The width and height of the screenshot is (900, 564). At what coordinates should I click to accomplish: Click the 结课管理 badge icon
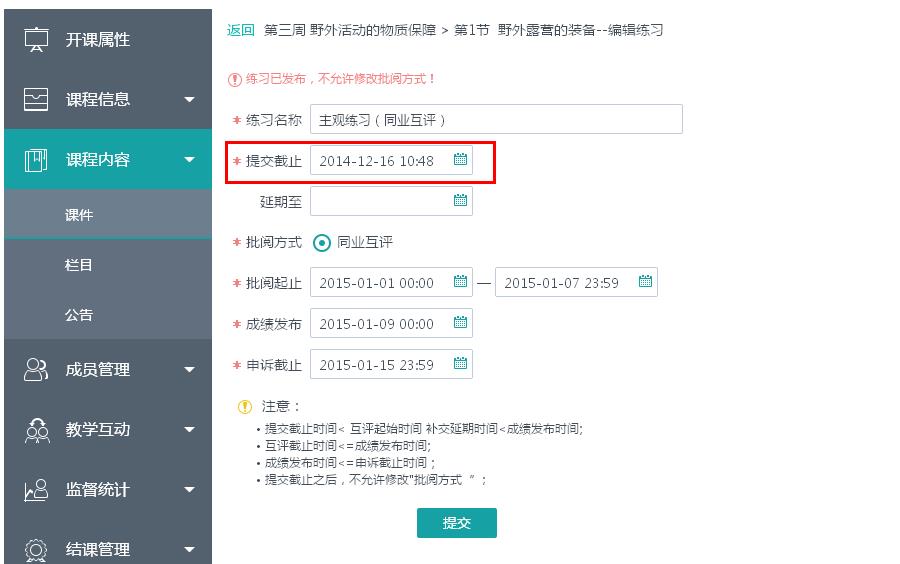click(x=36, y=549)
